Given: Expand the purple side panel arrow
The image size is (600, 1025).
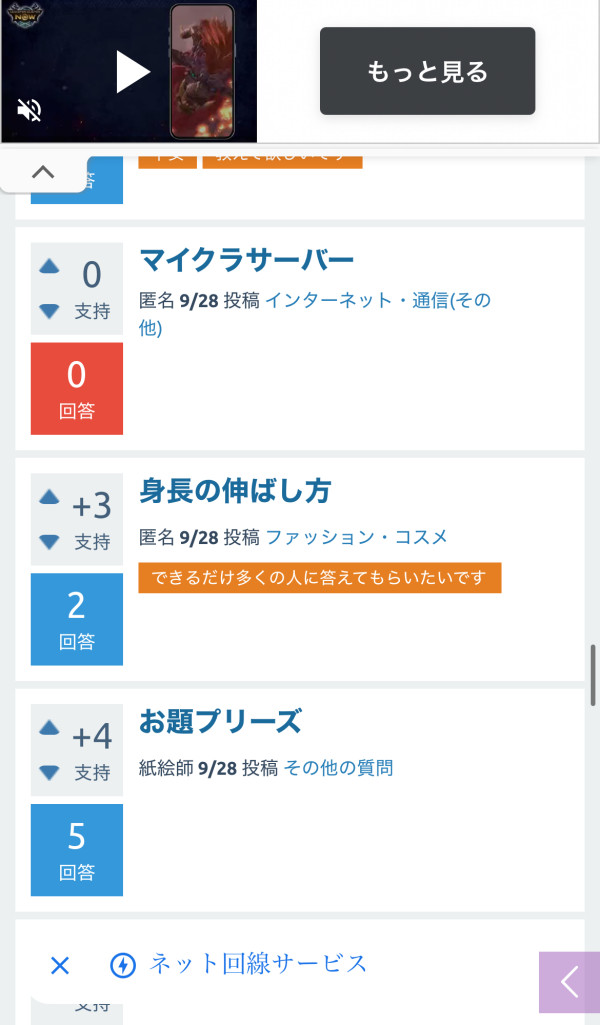Looking at the screenshot, I should click(x=569, y=982).
